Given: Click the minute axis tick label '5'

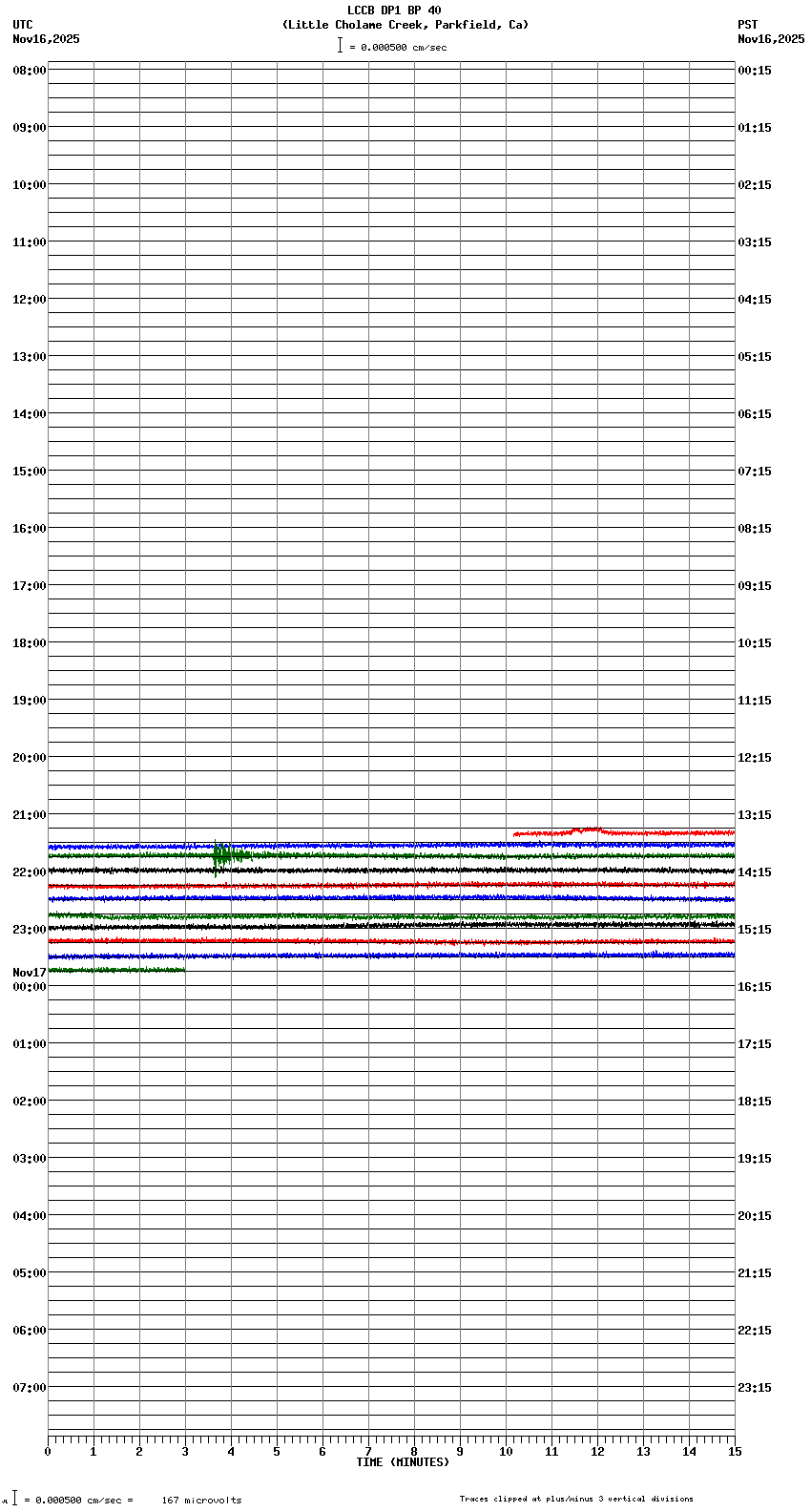Looking at the screenshot, I should pos(277,1452).
